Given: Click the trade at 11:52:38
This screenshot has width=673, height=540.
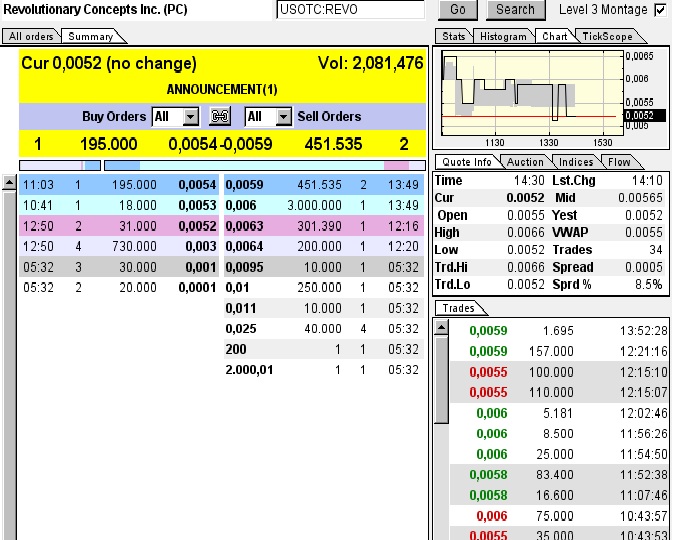Looking at the screenshot, I should [560, 475].
